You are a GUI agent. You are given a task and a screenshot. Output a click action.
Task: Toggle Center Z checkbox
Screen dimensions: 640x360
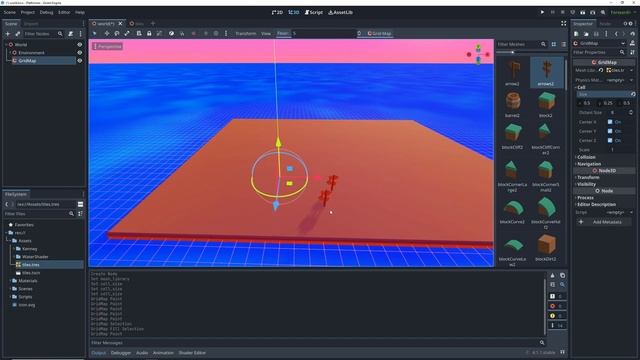coord(610,140)
